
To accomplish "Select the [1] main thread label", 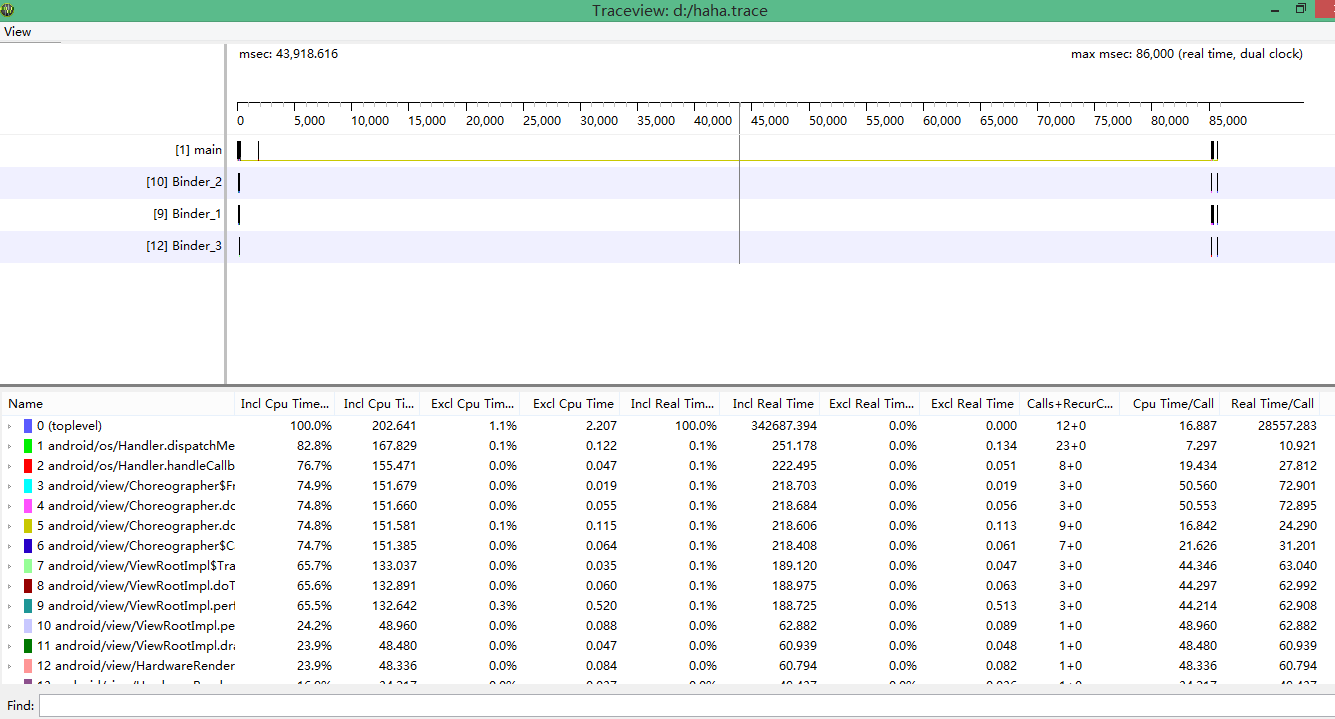I will (x=198, y=150).
